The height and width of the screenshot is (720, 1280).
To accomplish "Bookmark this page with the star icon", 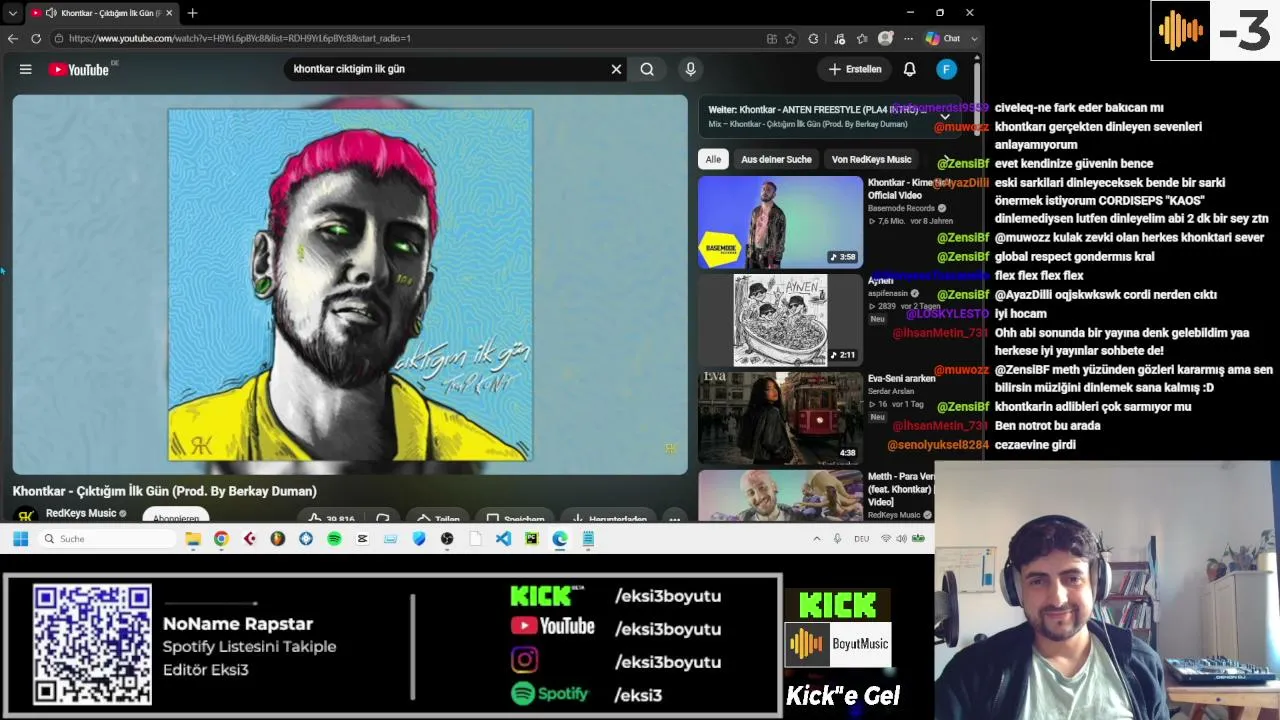I will (790, 38).
